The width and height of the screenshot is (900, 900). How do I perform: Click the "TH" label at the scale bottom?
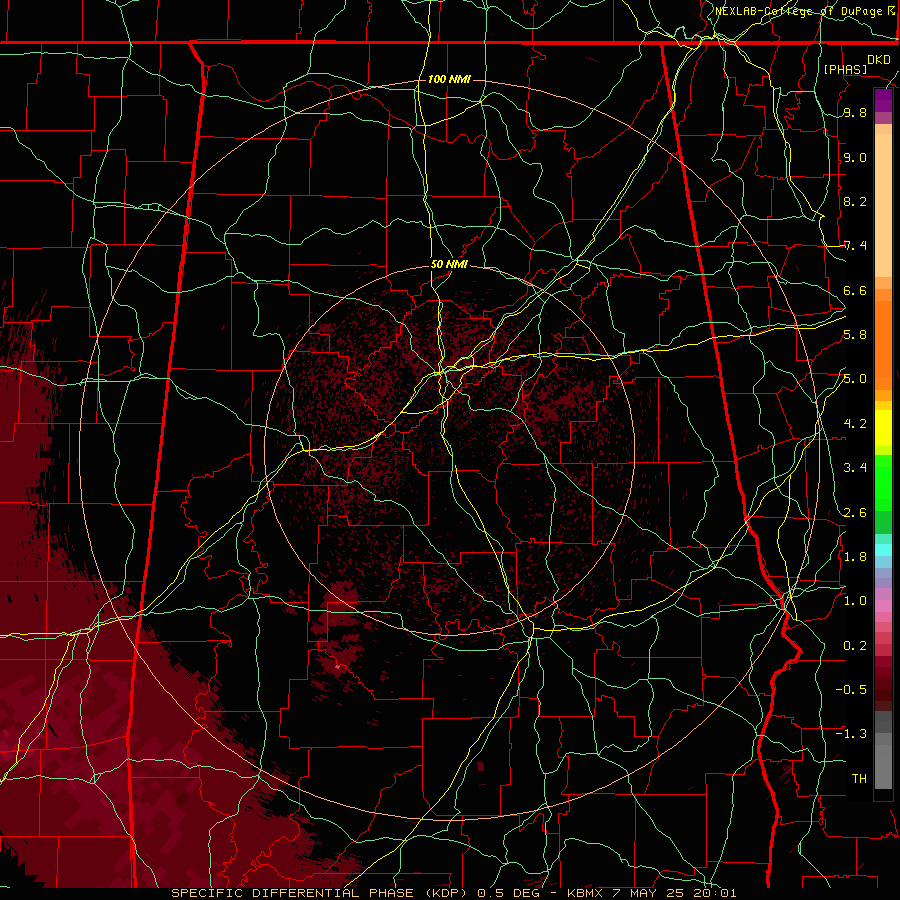tap(859, 778)
